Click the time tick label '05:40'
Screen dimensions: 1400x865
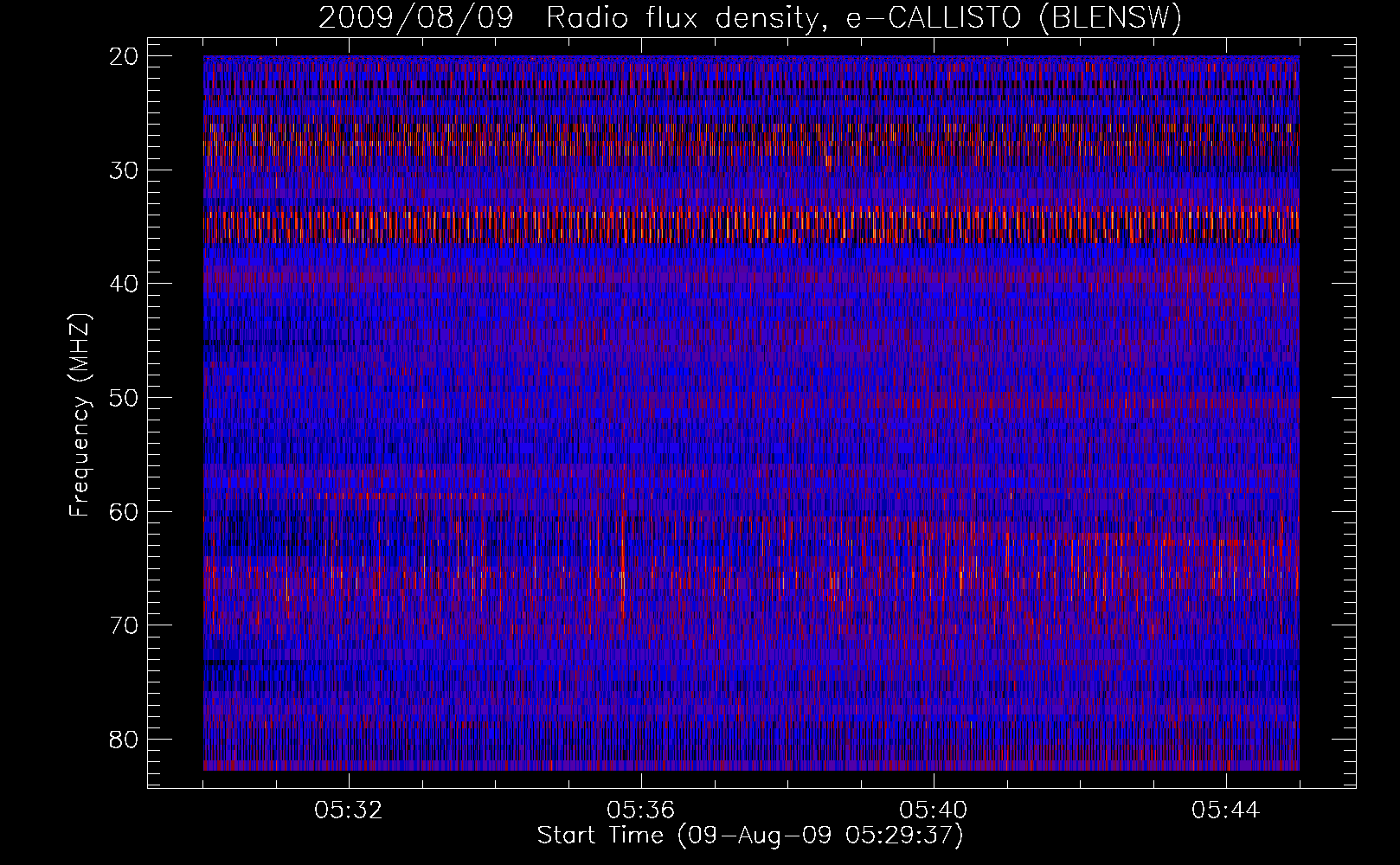tap(934, 811)
